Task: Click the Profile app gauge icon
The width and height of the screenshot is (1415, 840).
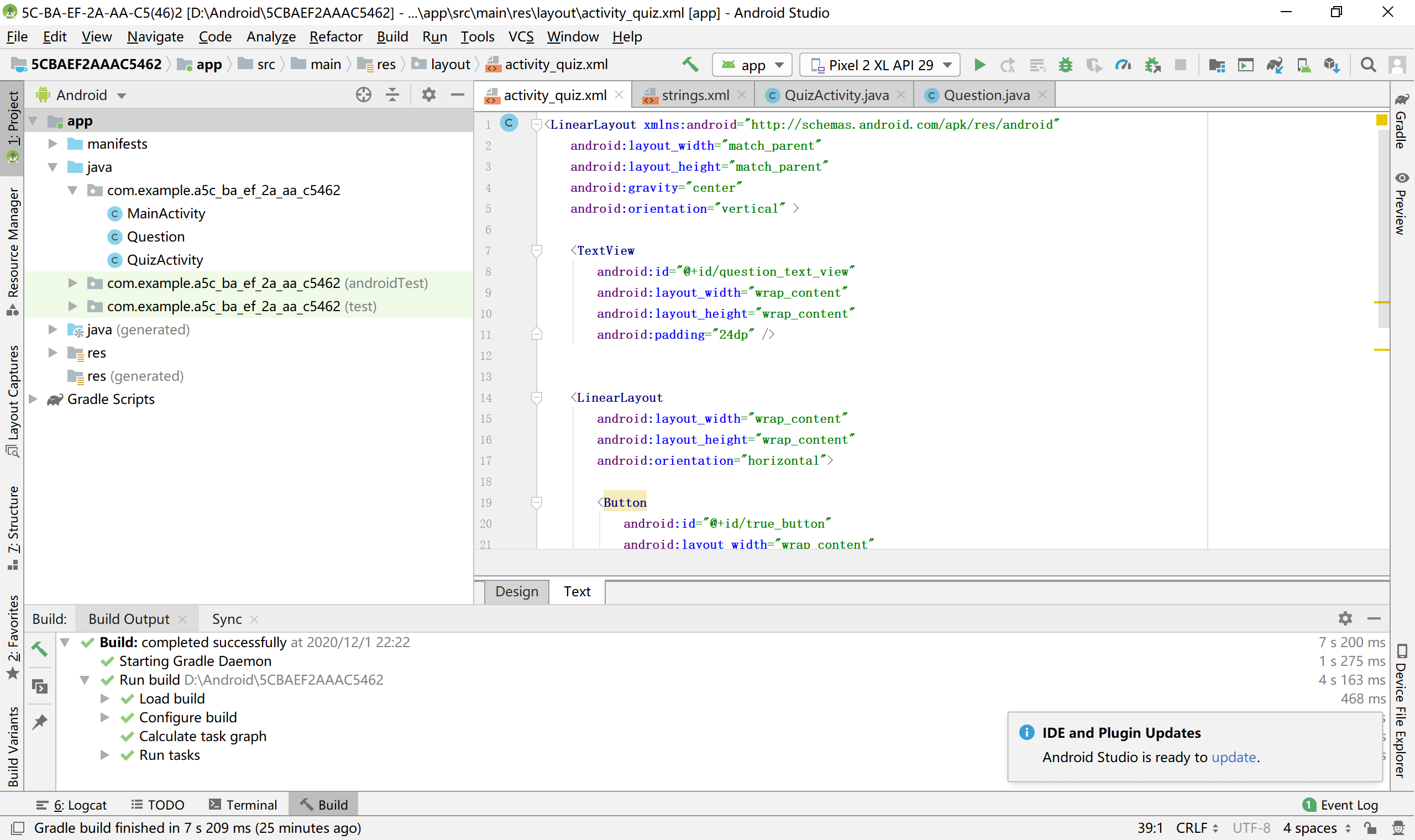Action: [1123, 65]
